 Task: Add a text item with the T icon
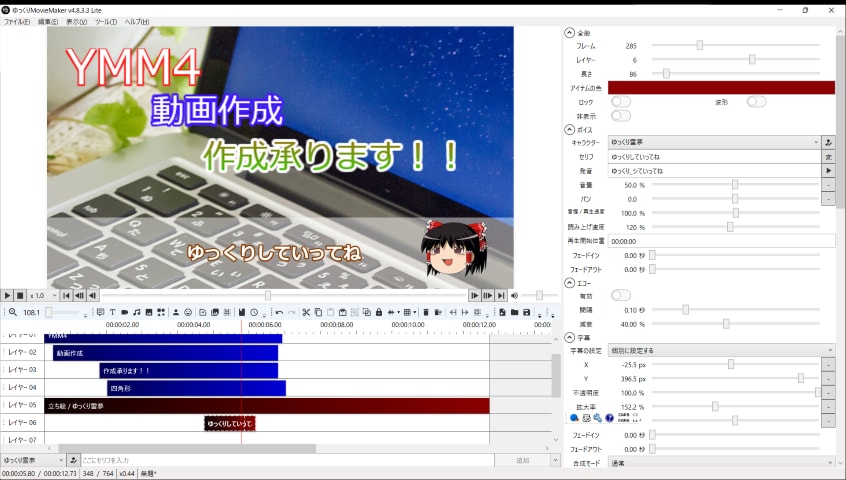[x=112, y=312]
